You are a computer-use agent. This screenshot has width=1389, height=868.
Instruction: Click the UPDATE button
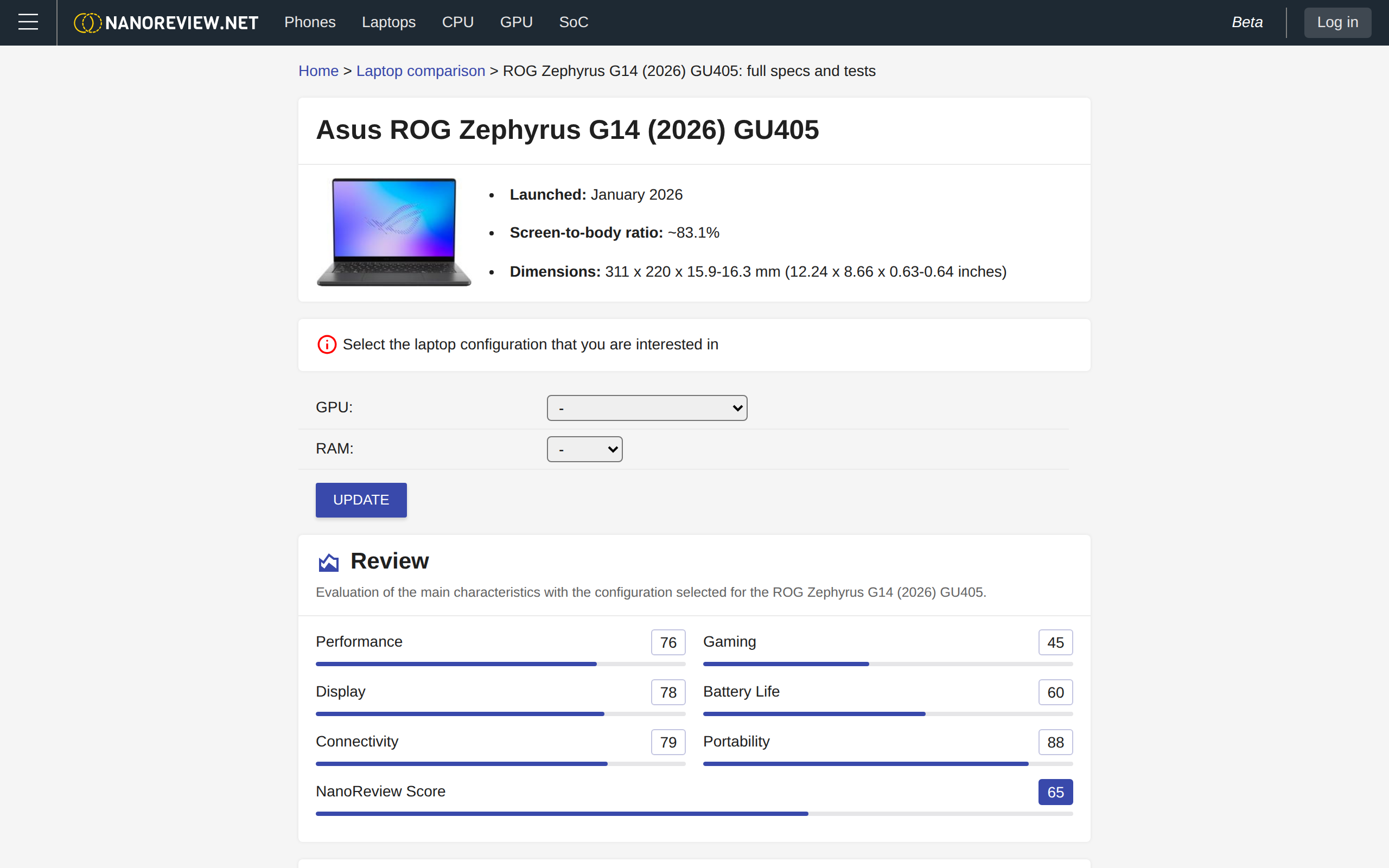point(361,500)
